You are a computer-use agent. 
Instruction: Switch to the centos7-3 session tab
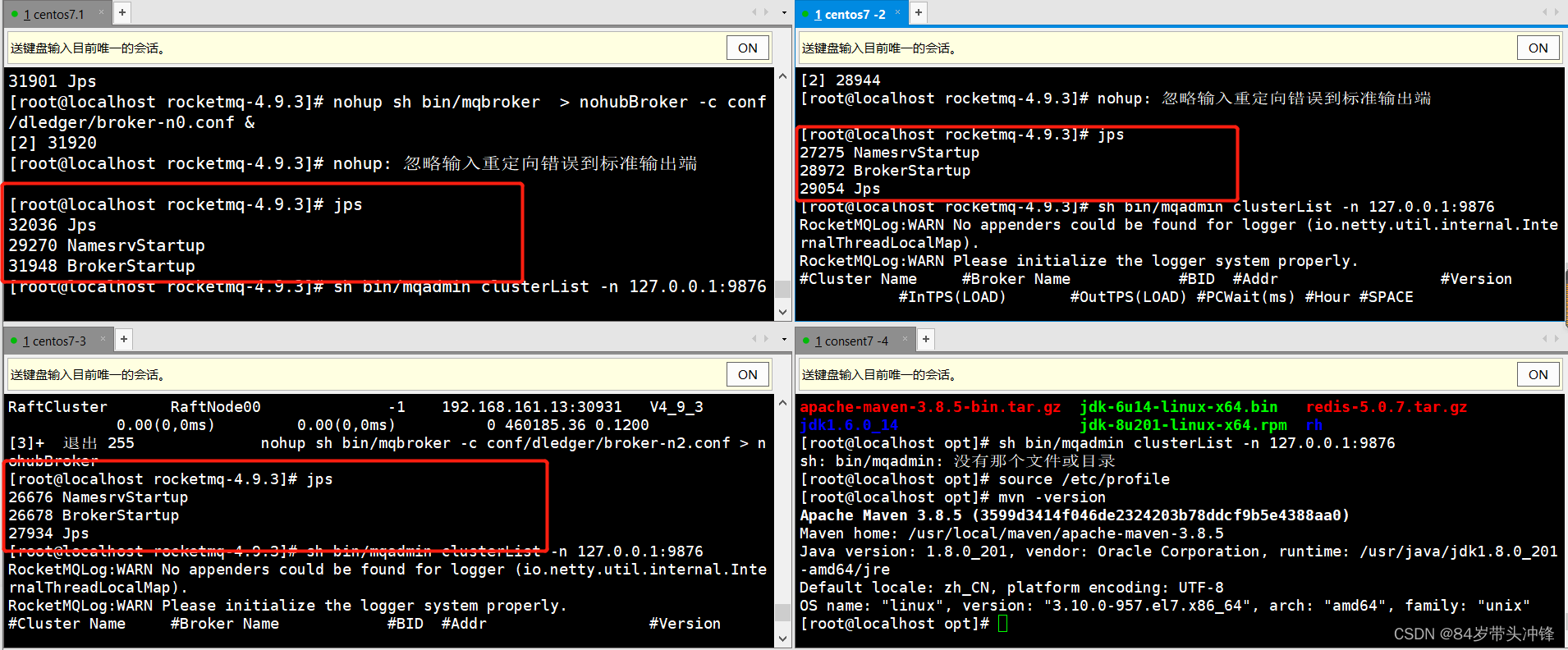tap(54, 341)
